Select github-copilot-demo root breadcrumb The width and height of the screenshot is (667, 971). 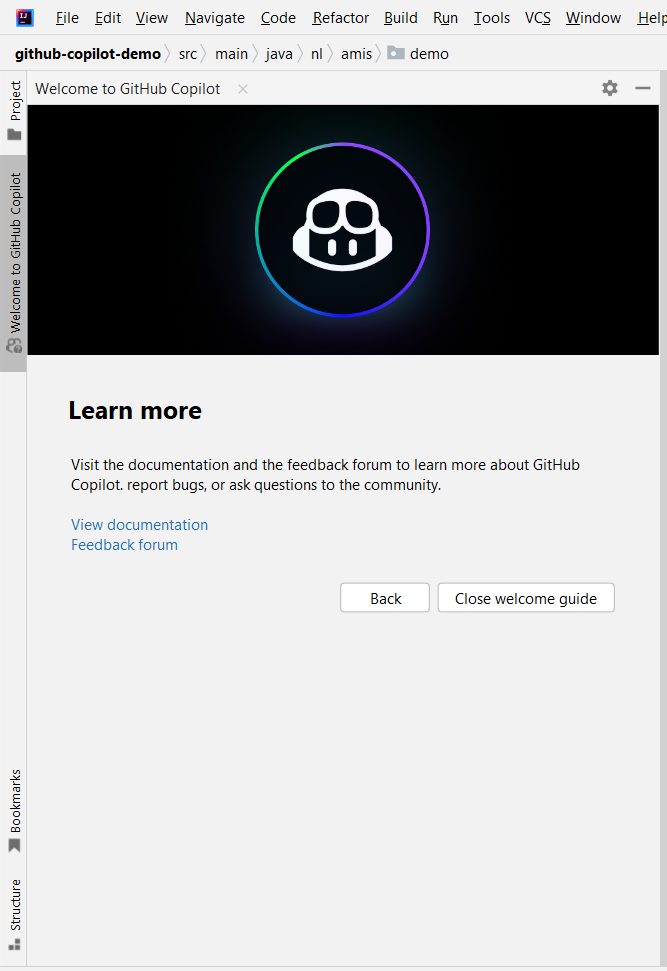point(87,54)
